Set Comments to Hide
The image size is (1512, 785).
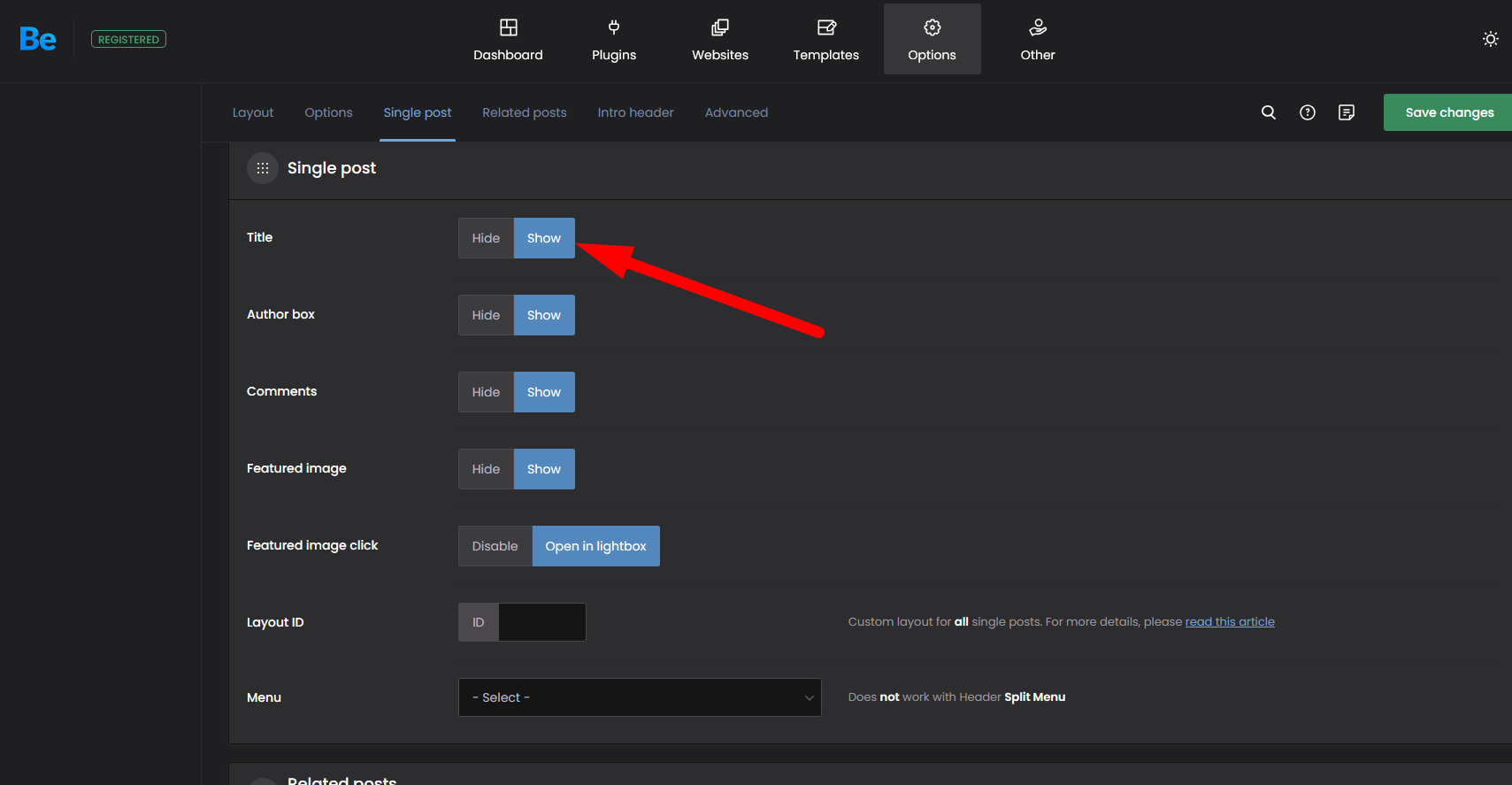click(x=486, y=392)
